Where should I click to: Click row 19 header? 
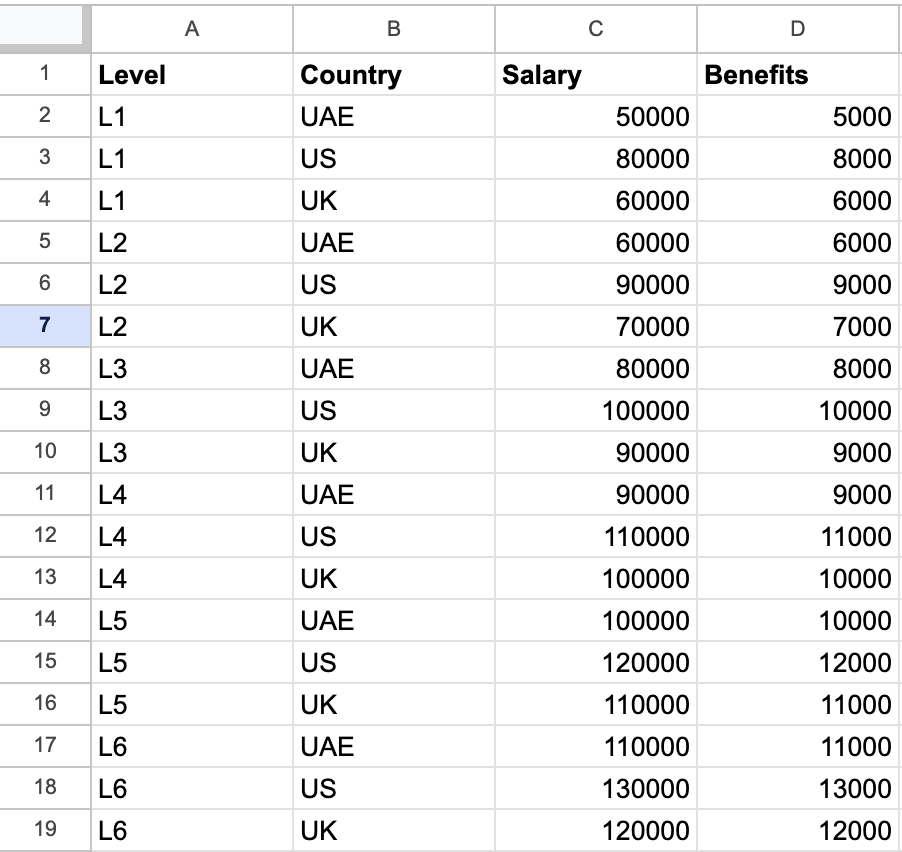45,830
